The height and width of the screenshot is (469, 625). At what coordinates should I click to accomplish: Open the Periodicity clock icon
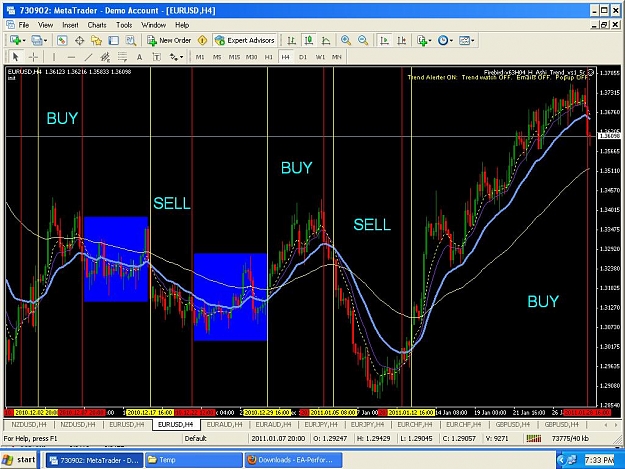coord(443,40)
